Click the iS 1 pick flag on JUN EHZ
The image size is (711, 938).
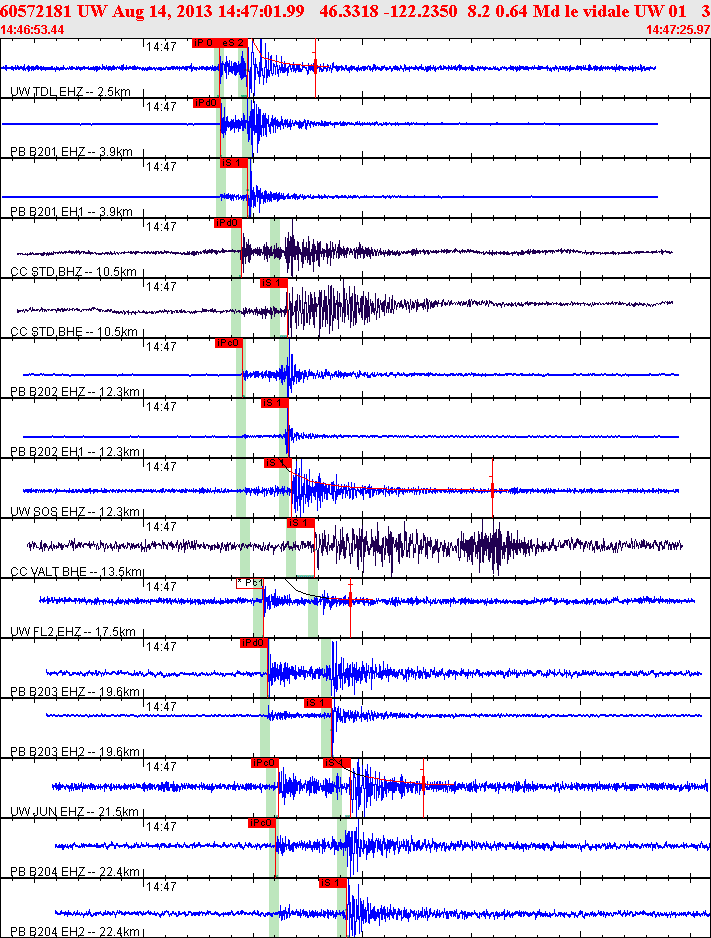coord(337,763)
